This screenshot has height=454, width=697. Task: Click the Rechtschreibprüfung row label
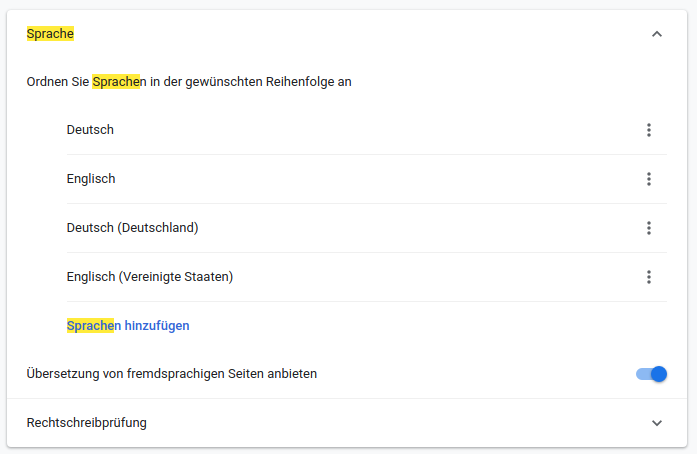click(87, 422)
